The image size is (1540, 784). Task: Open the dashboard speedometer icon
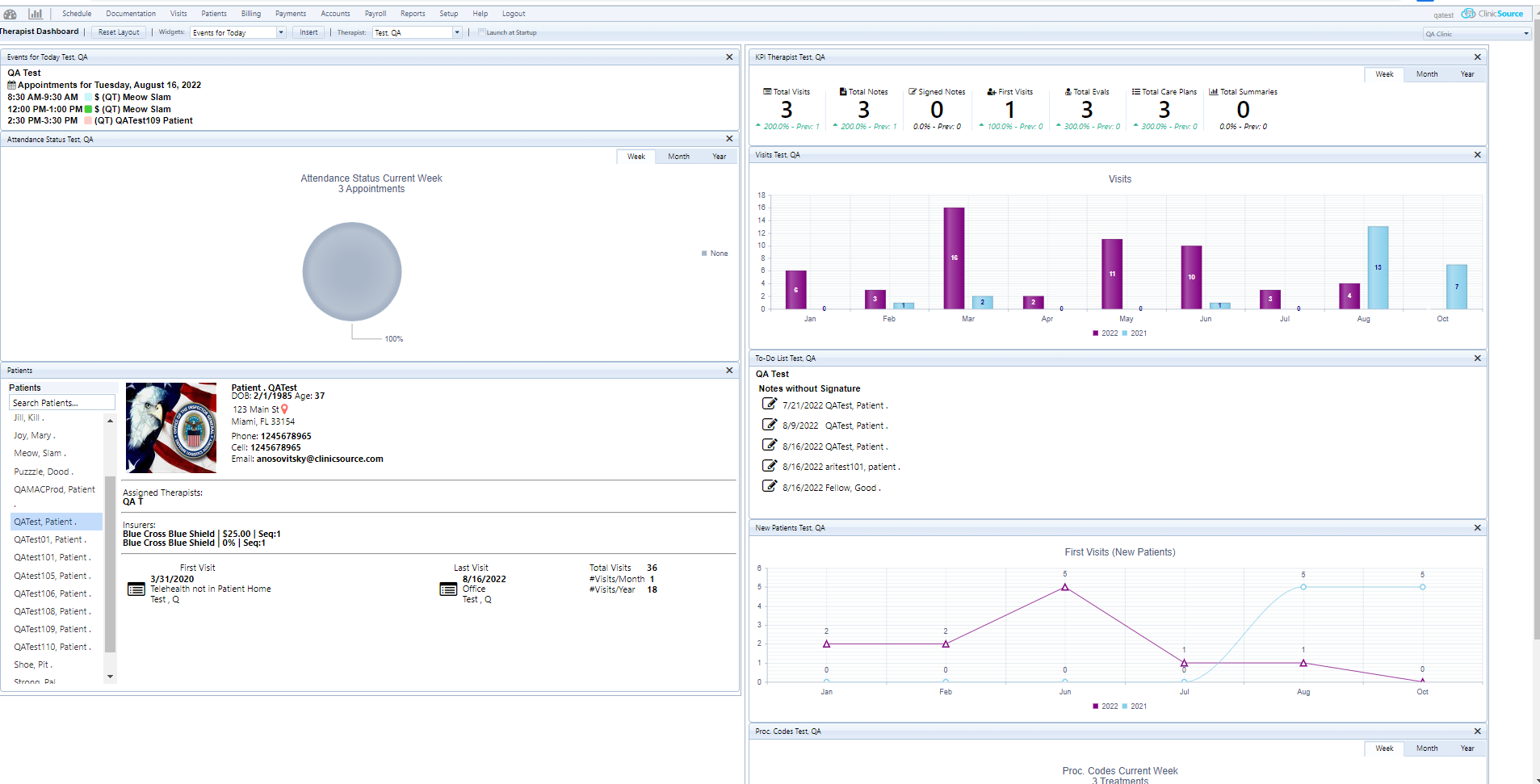(x=10, y=14)
